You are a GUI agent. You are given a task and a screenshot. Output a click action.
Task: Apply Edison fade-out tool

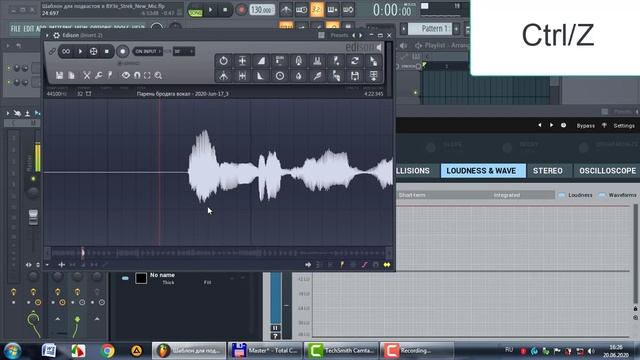pos(261,76)
